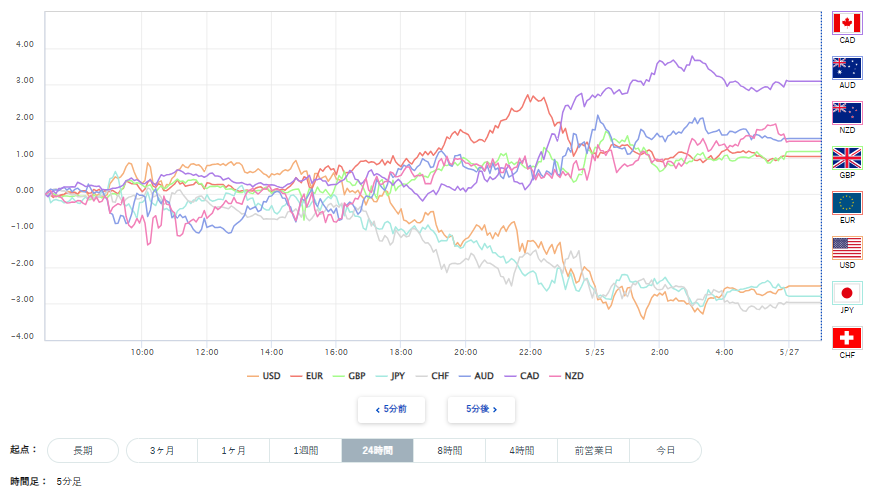The height and width of the screenshot is (501, 877).
Task: Choose the 4時間 range tab
Action: tap(521, 451)
